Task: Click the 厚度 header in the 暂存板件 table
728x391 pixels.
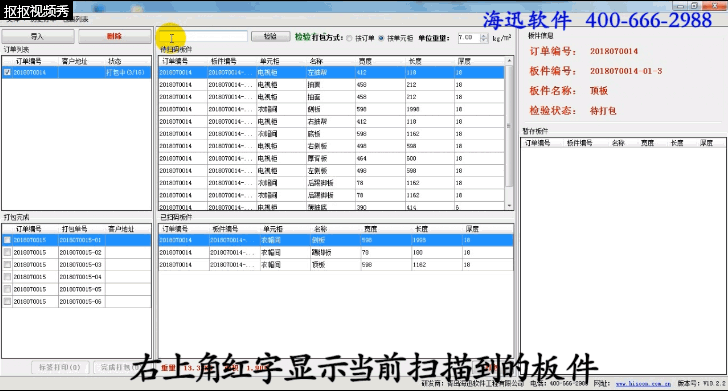Action: pos(706,143)
